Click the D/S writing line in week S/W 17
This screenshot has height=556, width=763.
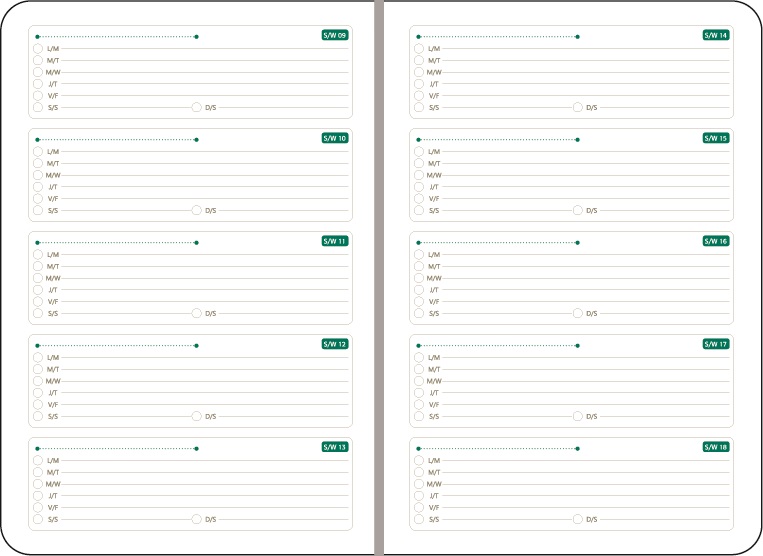[665, 416]
